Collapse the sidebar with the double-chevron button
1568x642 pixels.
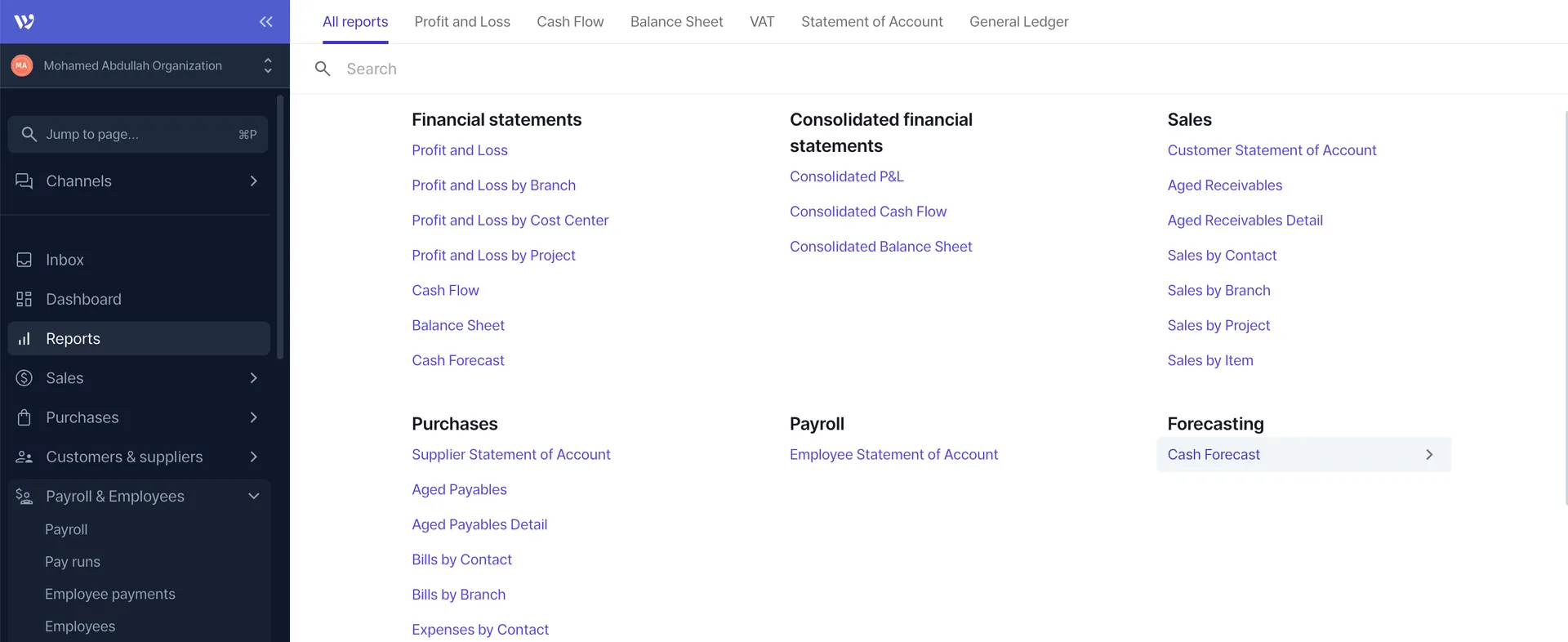265,22
